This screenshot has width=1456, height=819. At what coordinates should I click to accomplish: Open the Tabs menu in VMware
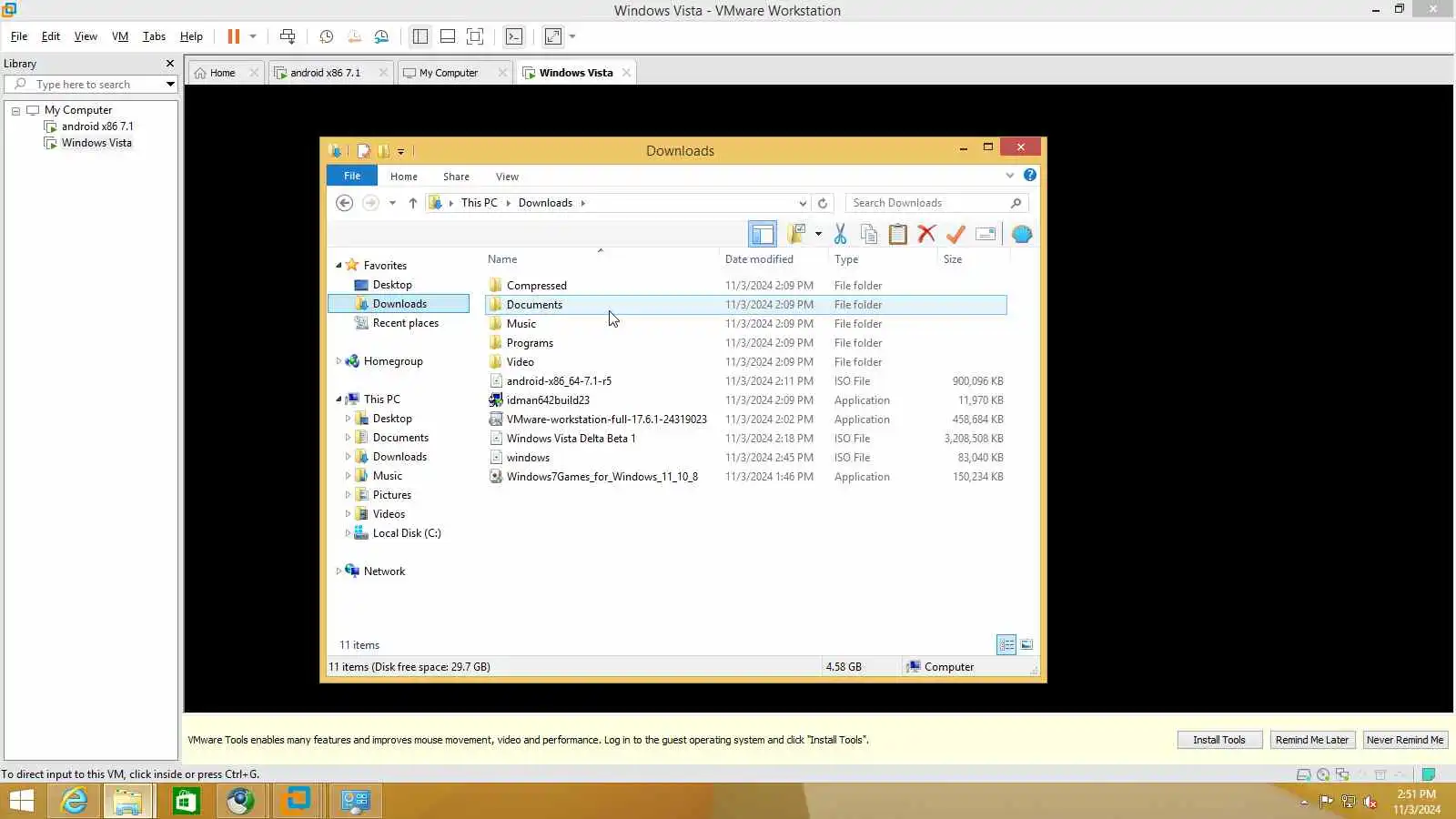coord(154,36)
